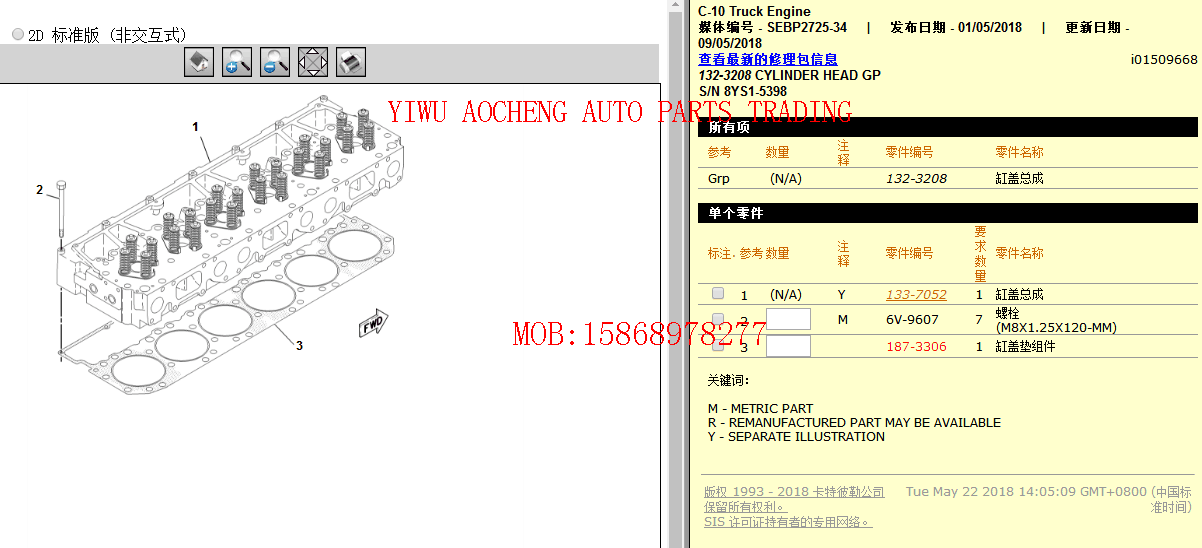Zoom out with the minus magnifier
Screen dimensions: 1202x548
[275, 62]
